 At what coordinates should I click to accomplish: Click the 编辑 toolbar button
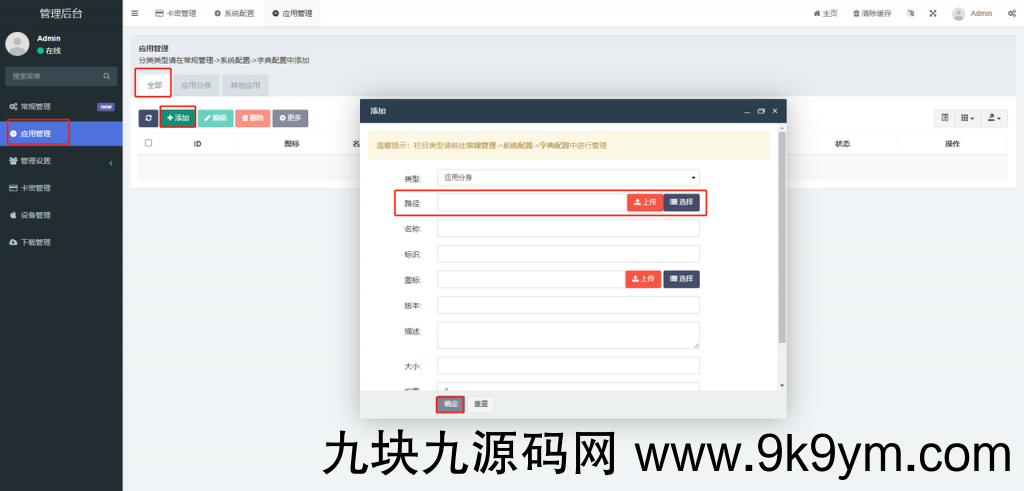click(216, 118)
